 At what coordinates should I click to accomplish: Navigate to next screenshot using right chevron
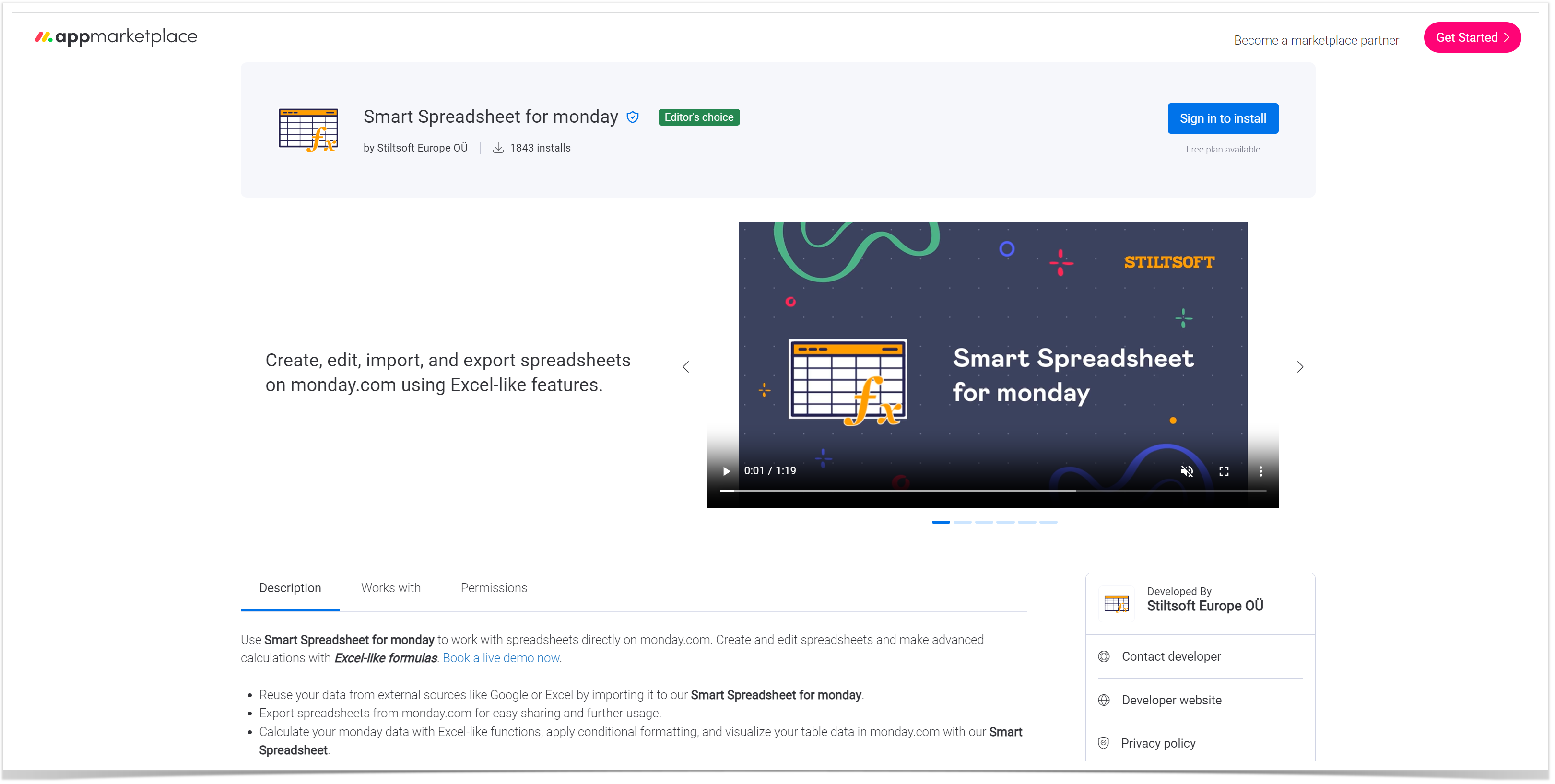click(1300, 366)
